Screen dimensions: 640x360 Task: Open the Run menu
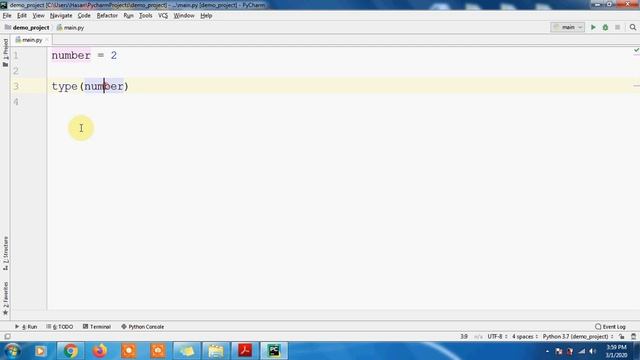point(129,16)
